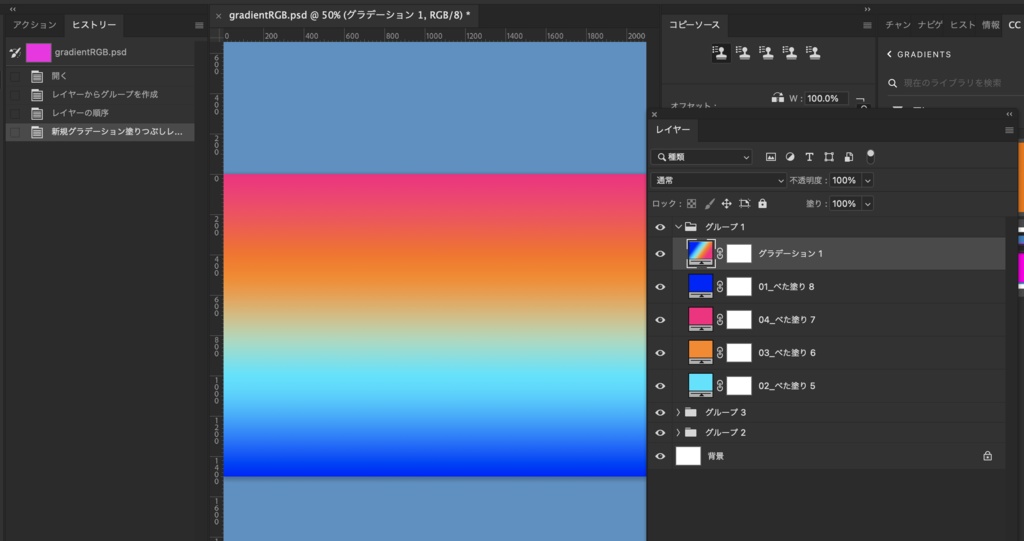Click the link icon on 01_べた塗り 8 layer
Image resolution: width=1024 pixels, height=541 pixels.
click(x=720, y=286)
